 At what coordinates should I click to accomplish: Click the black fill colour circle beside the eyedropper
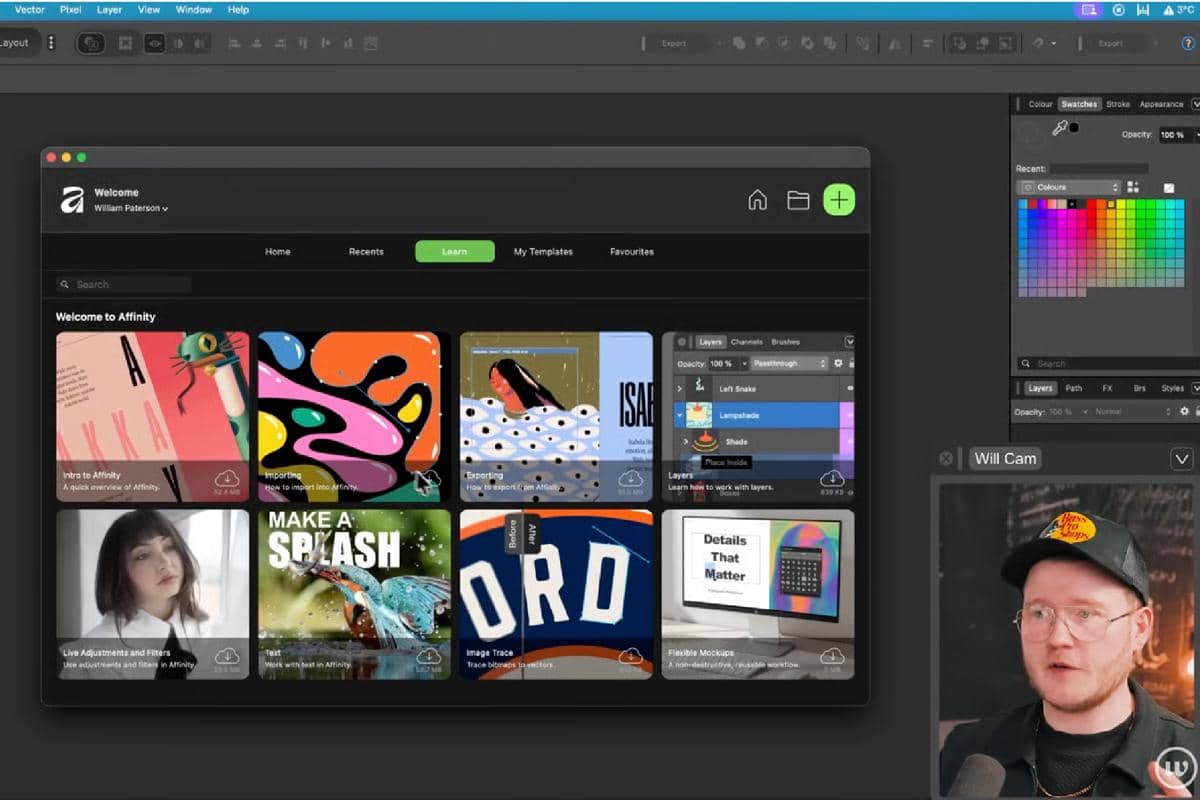tap(1074, 128)
